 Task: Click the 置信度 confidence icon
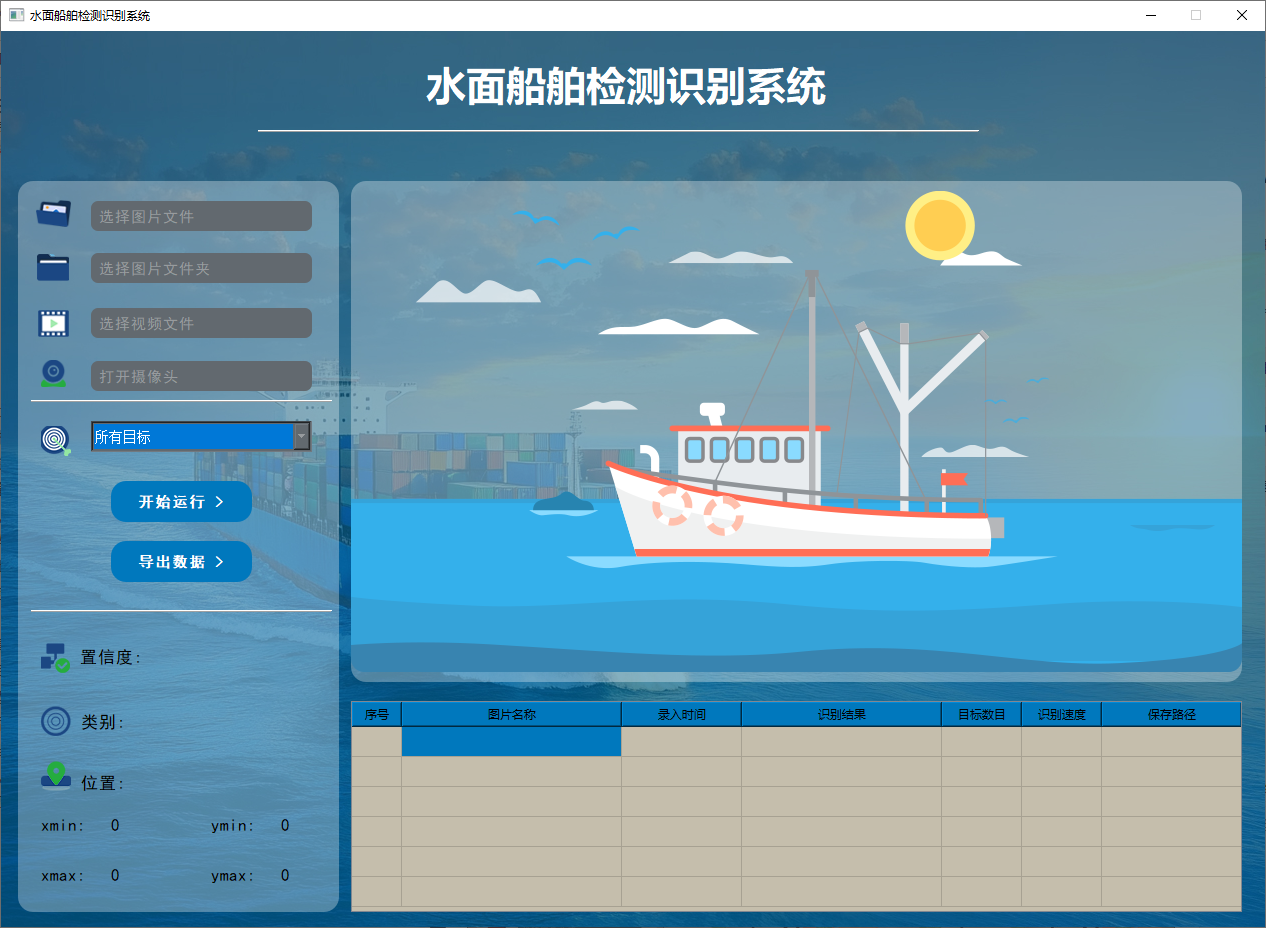pos(55,657)
